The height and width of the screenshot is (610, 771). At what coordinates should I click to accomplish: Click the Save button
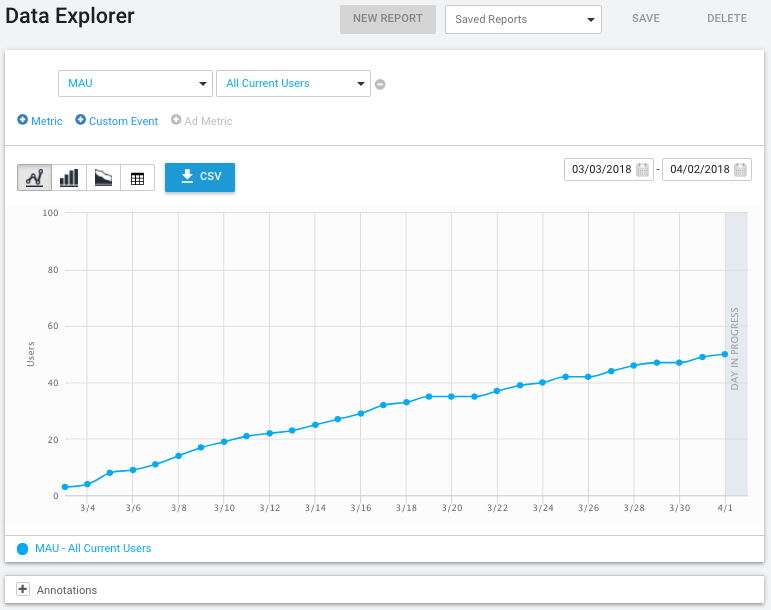(646, 19)
